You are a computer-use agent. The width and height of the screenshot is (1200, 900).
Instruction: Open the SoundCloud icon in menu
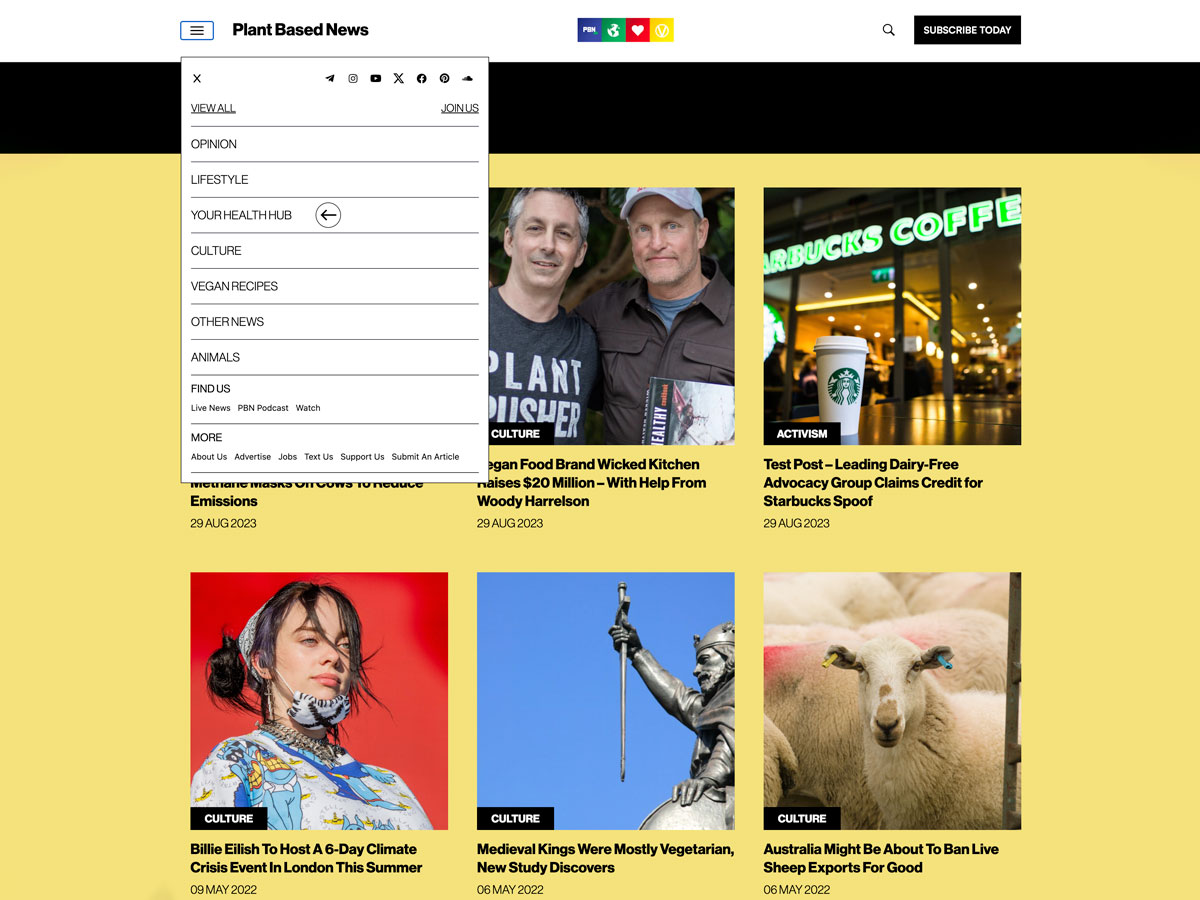click(x=468, y=79)
